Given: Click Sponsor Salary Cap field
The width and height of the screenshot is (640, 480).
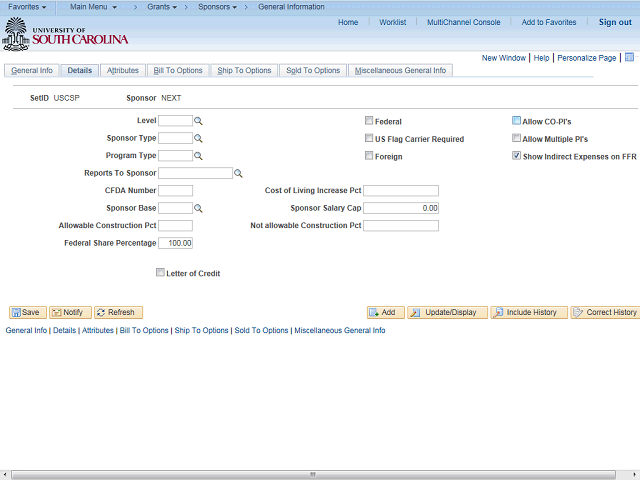Looking at the screenshot, I should tap(401, 208).
